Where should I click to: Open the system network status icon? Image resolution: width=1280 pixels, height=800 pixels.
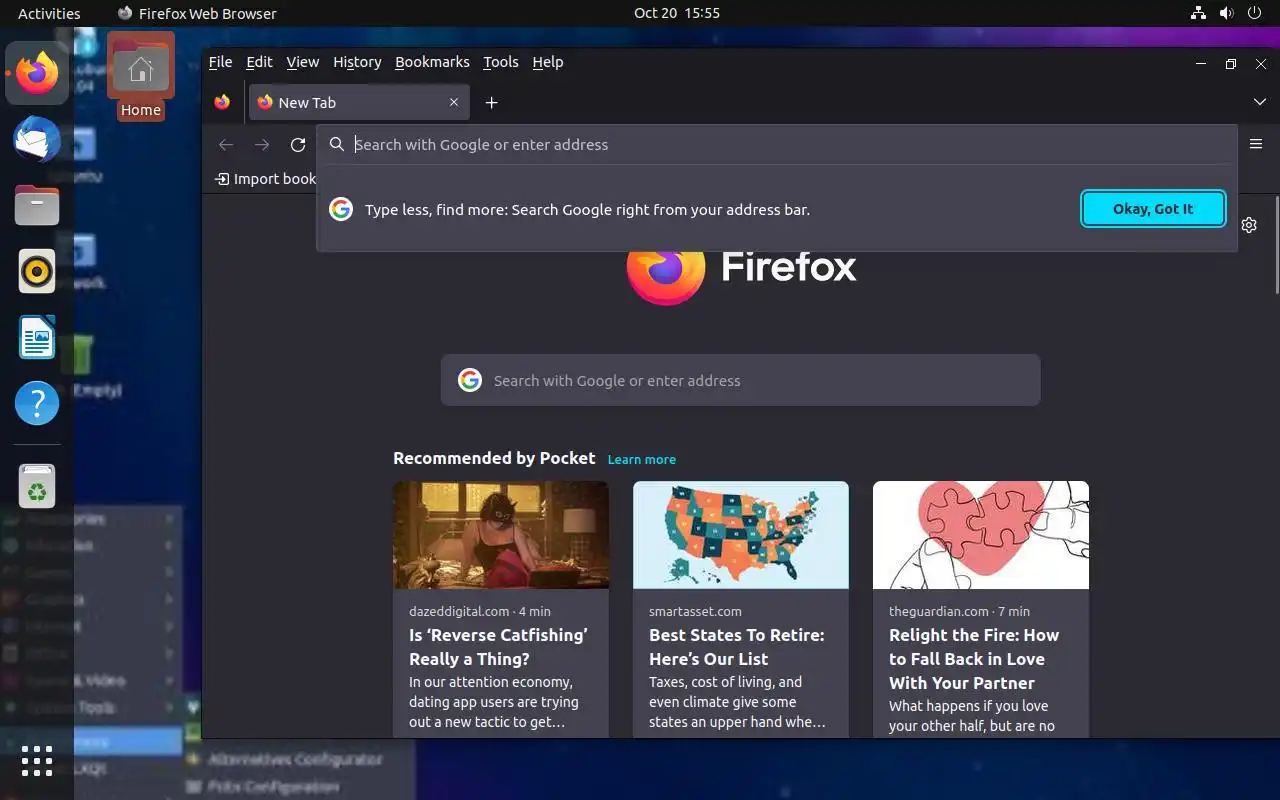point(1198,13)
